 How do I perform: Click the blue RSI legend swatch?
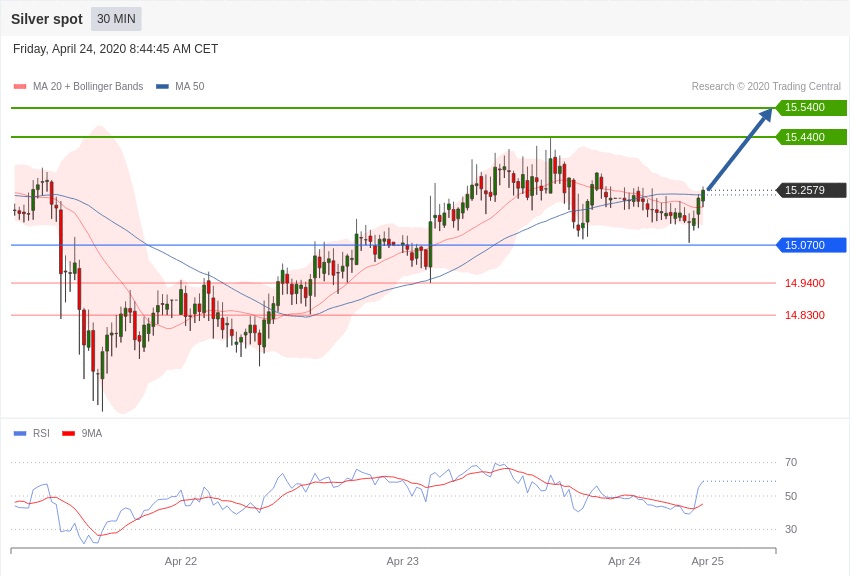click(20, 433)
